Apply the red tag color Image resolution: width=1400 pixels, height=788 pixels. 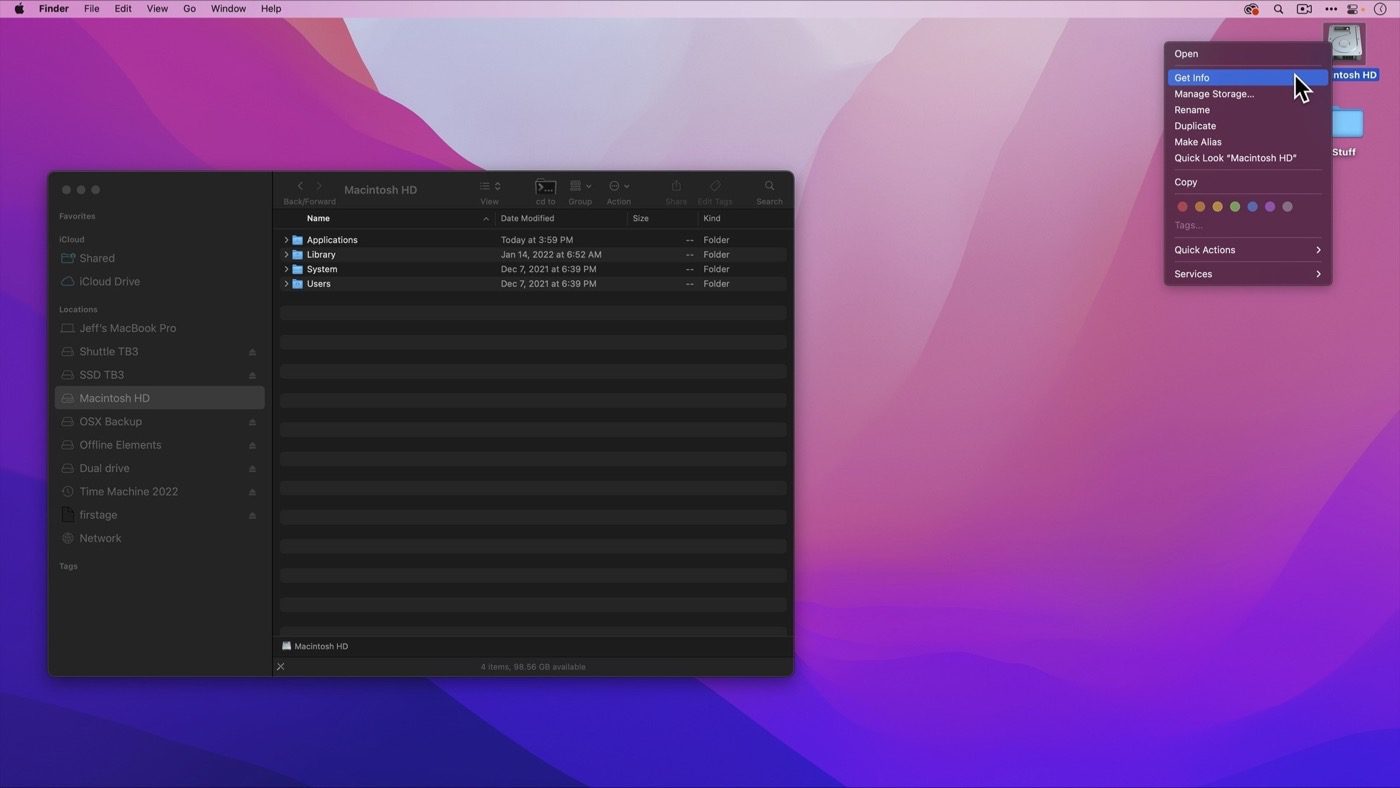1182,207
